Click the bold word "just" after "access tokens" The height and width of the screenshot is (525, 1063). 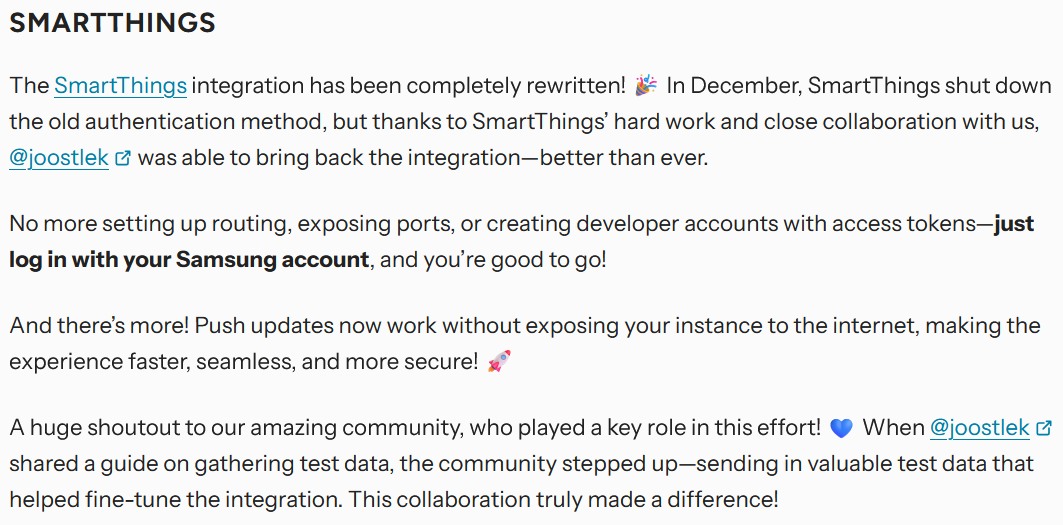pyautogui.click(x=1014, y=224)
